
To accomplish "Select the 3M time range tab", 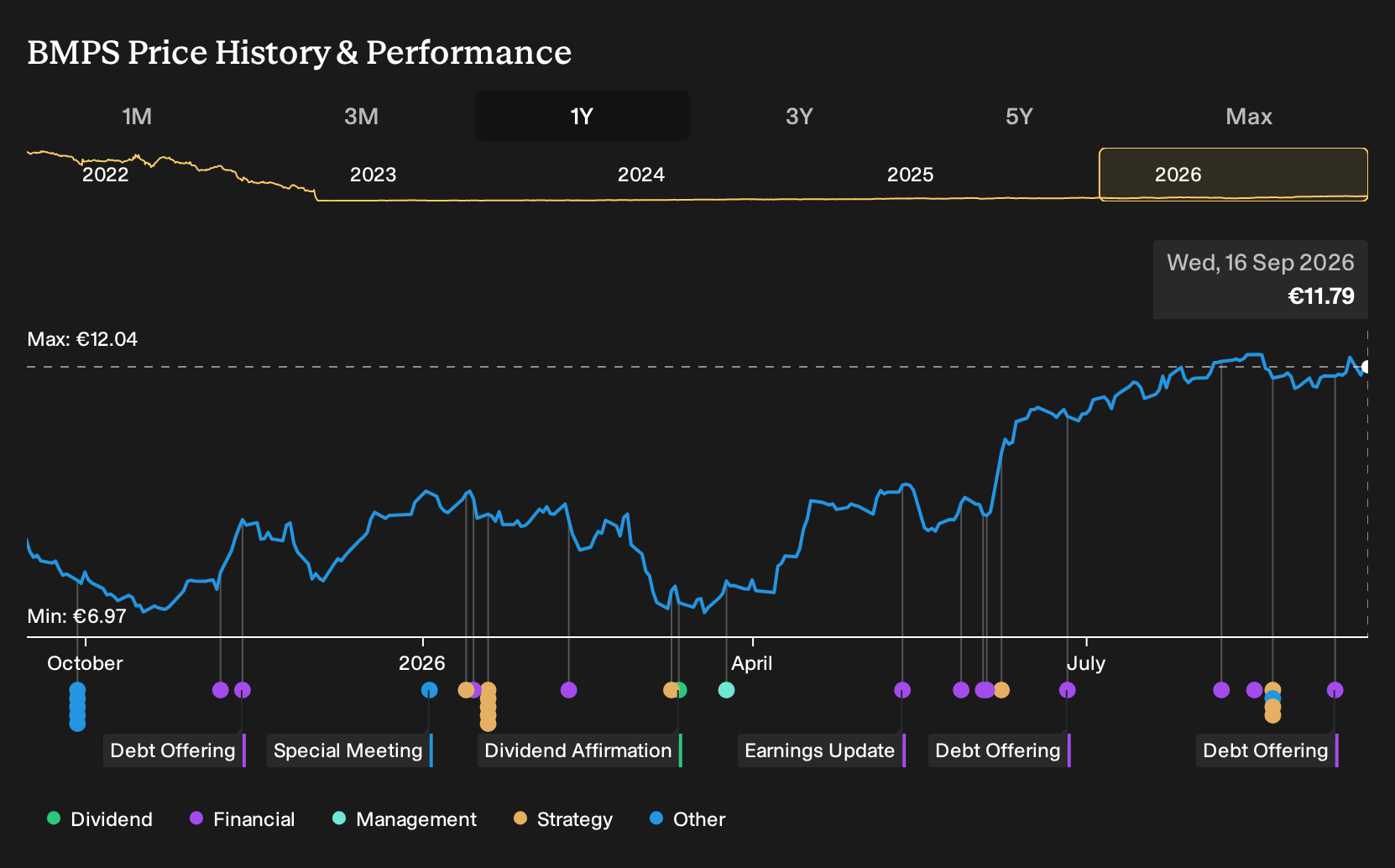I will point(361,117).
